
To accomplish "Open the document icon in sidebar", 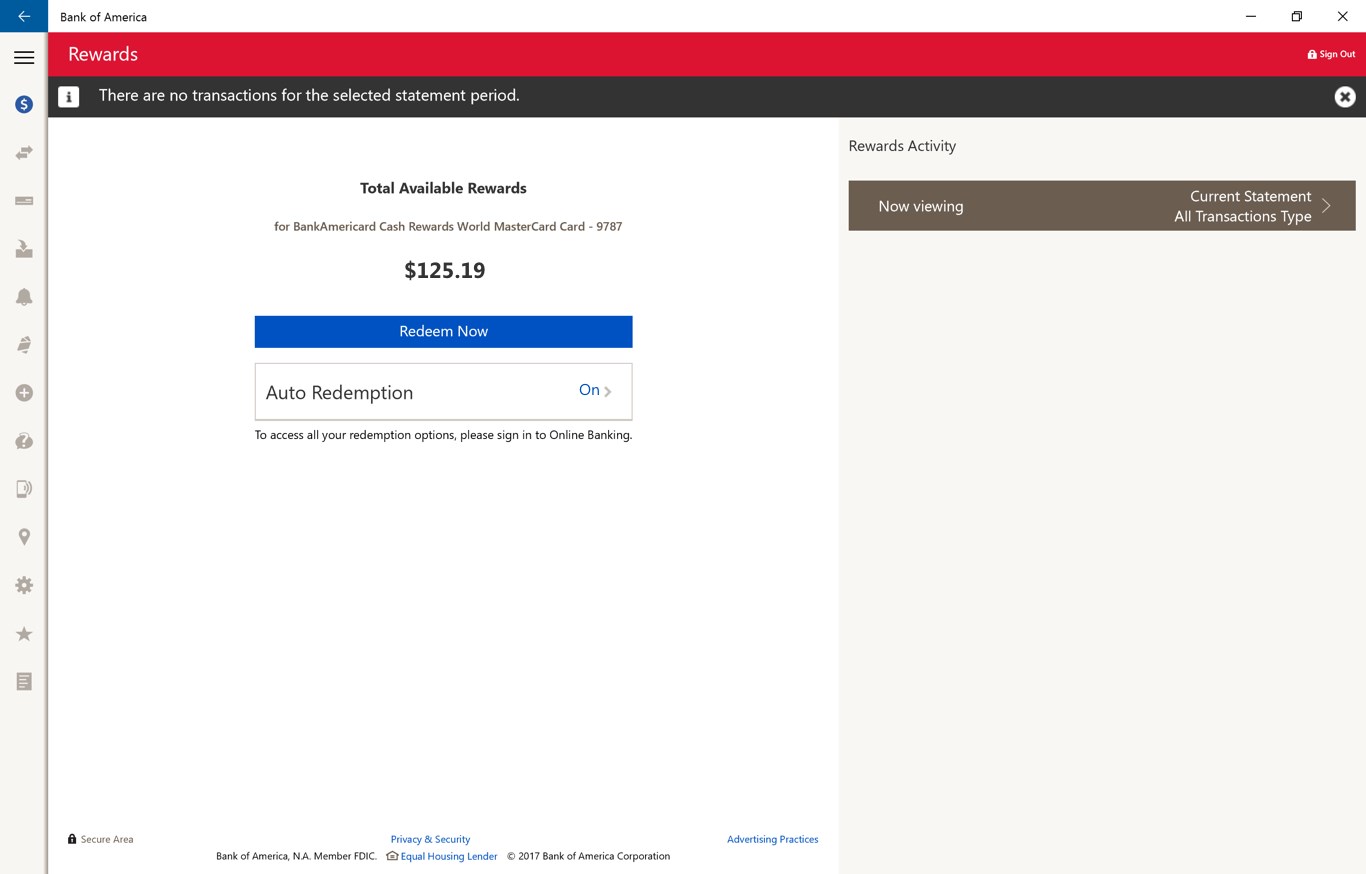I will pyautogui.click(x=24, y=682).
